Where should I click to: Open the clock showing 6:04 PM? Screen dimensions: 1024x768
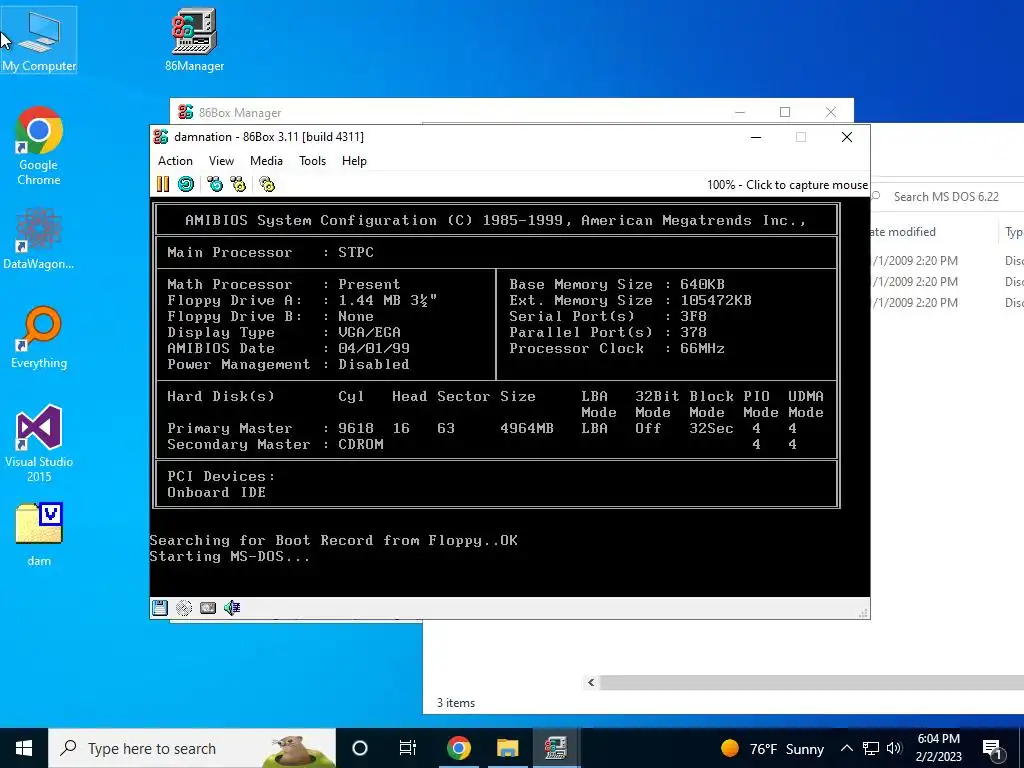pyautogui.click(x=938, y=748)
